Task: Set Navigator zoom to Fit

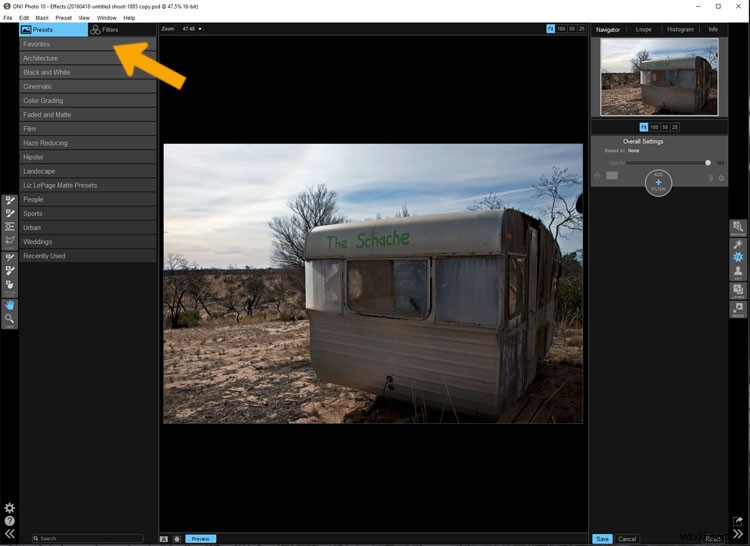Action: (644, 127)
